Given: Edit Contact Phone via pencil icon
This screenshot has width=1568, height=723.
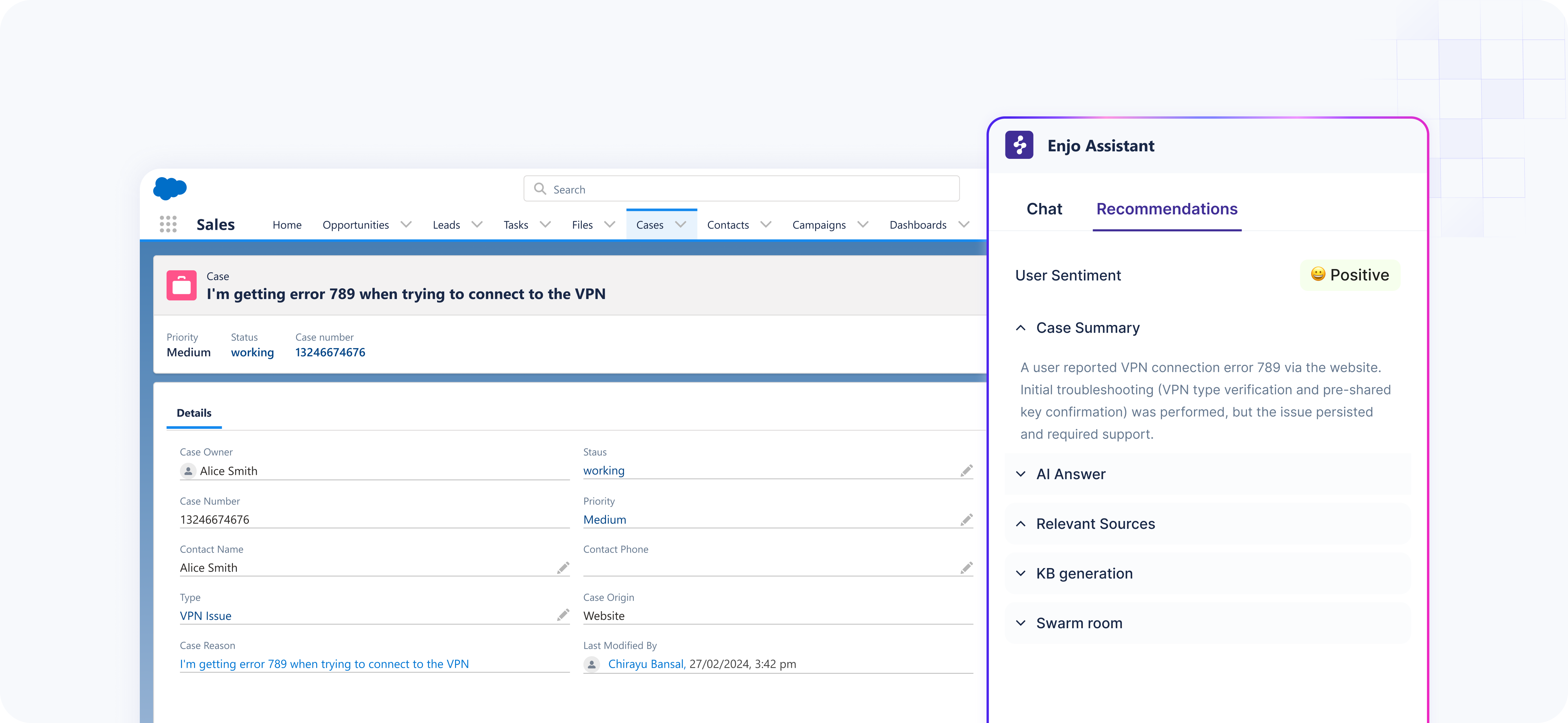Looking at the screenshot, I should point(966,568).
